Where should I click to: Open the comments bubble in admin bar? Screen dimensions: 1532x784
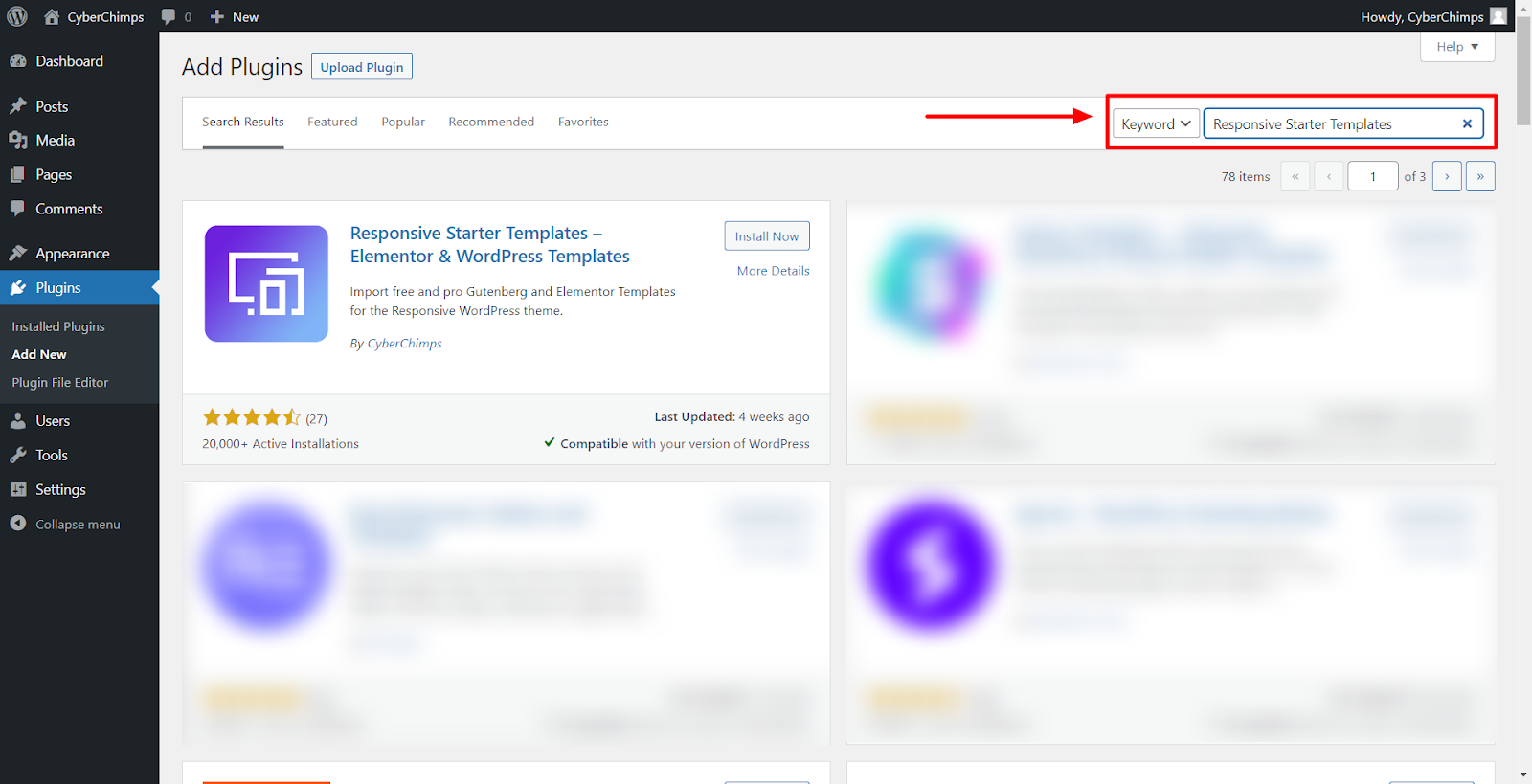coord(169,16)
